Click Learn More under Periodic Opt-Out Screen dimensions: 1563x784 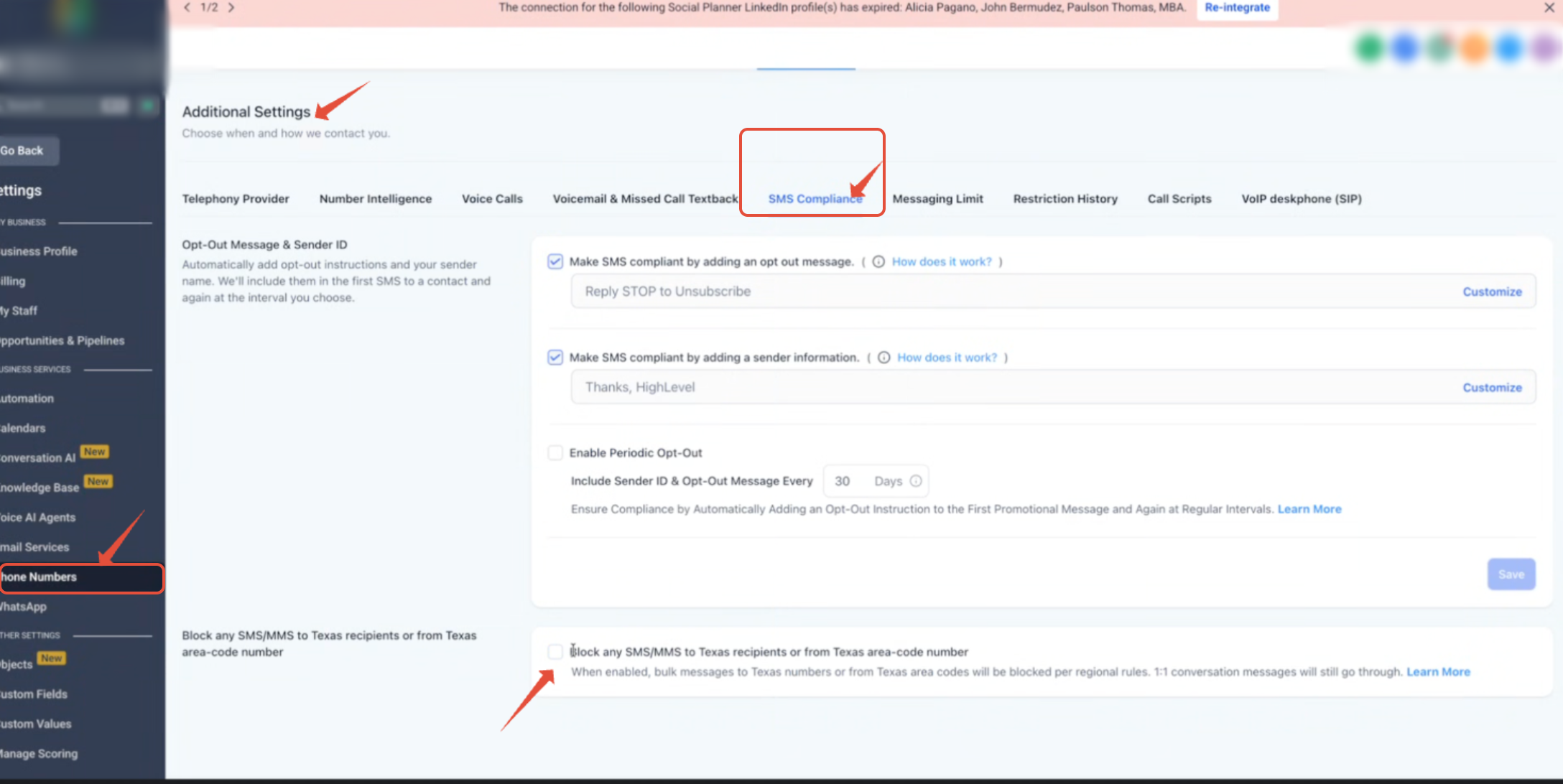(1309, 509)
